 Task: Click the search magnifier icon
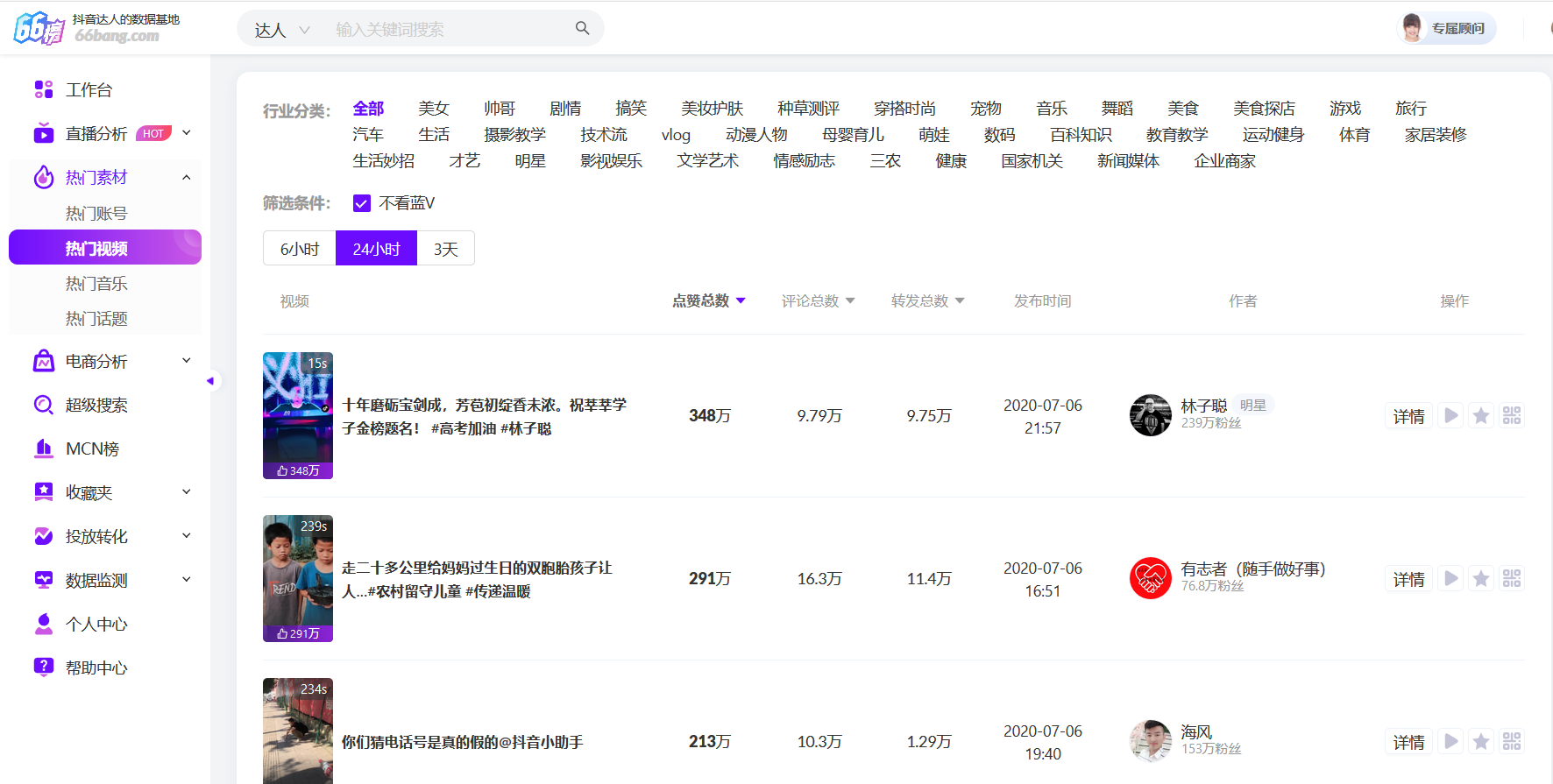pyautogui.click(x=582, y=28)
